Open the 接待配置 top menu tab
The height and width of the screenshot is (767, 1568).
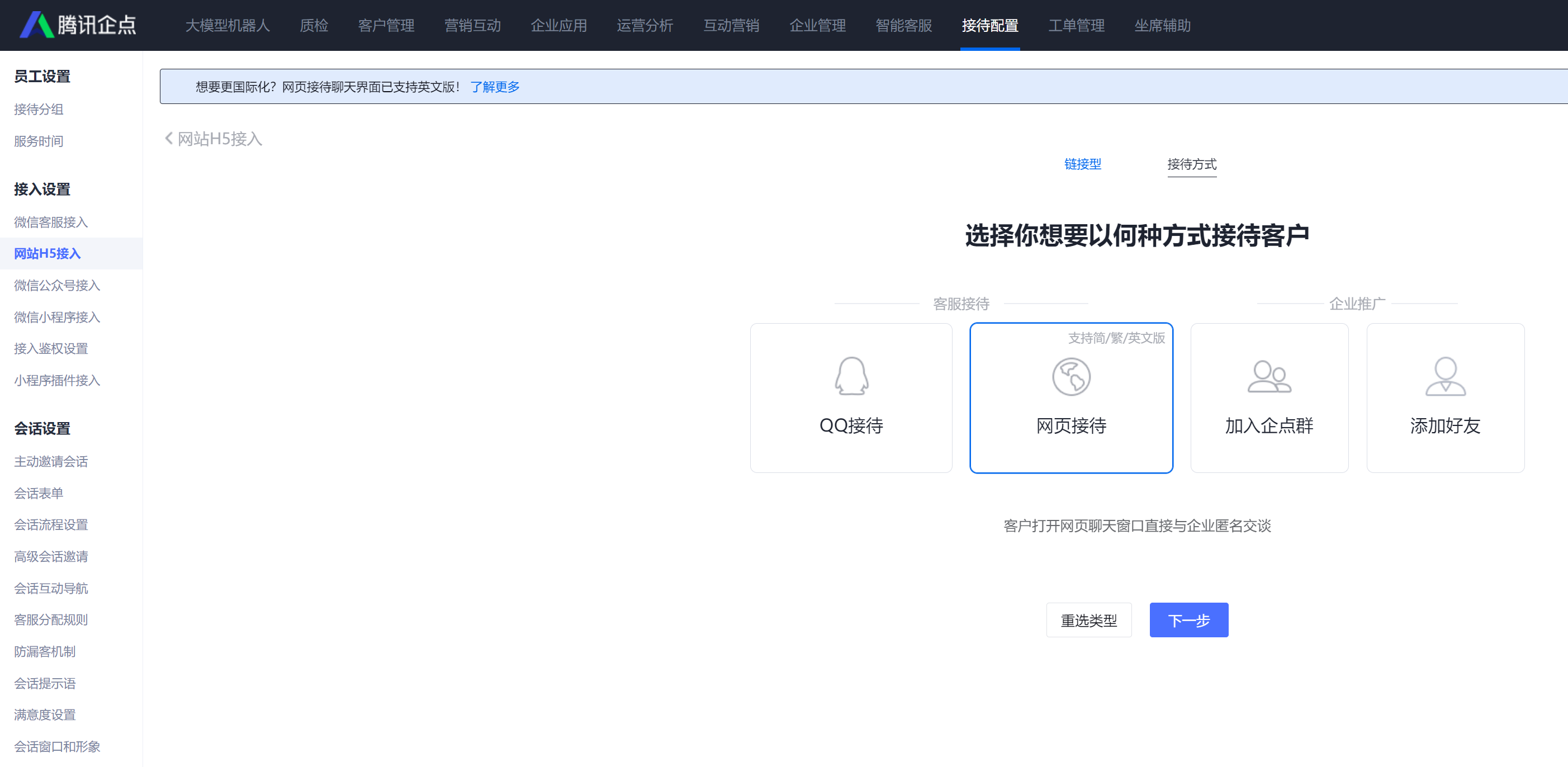click(989, 25)
